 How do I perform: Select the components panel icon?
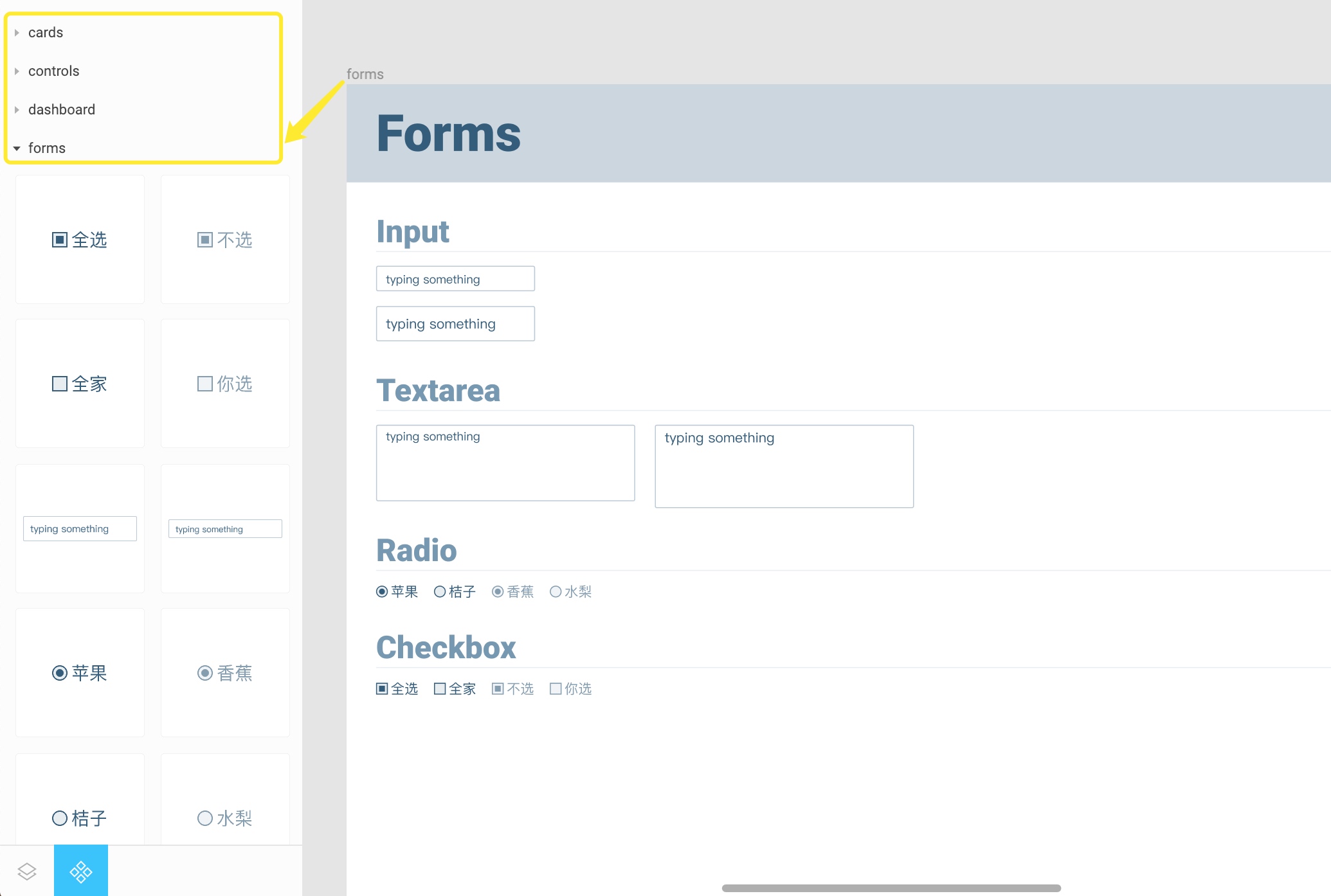click(x=81, y=872)
